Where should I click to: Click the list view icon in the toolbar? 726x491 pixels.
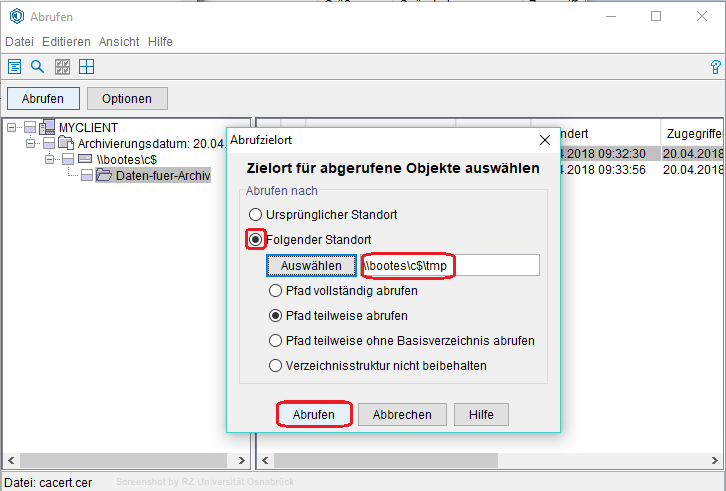pos(15,67)
